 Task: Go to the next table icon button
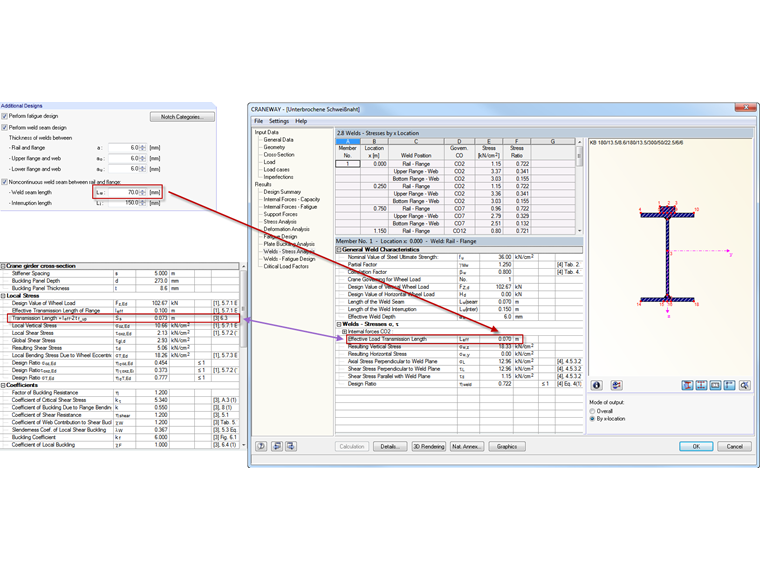pyautogui.click(x=291, y=446)
